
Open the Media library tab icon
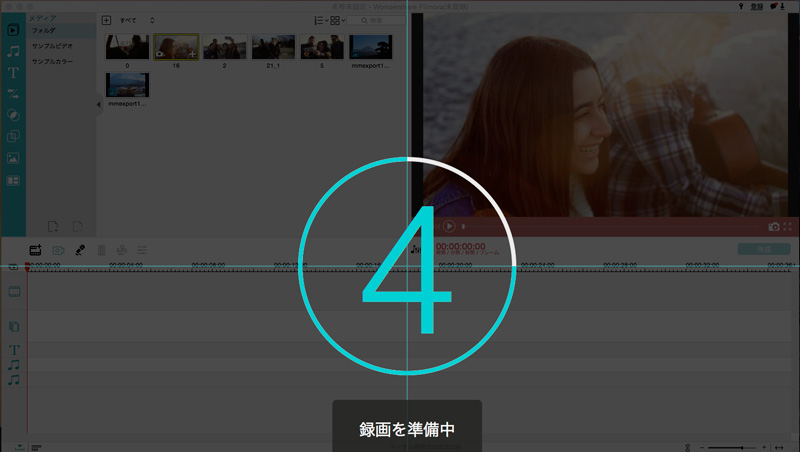[13, 30]
